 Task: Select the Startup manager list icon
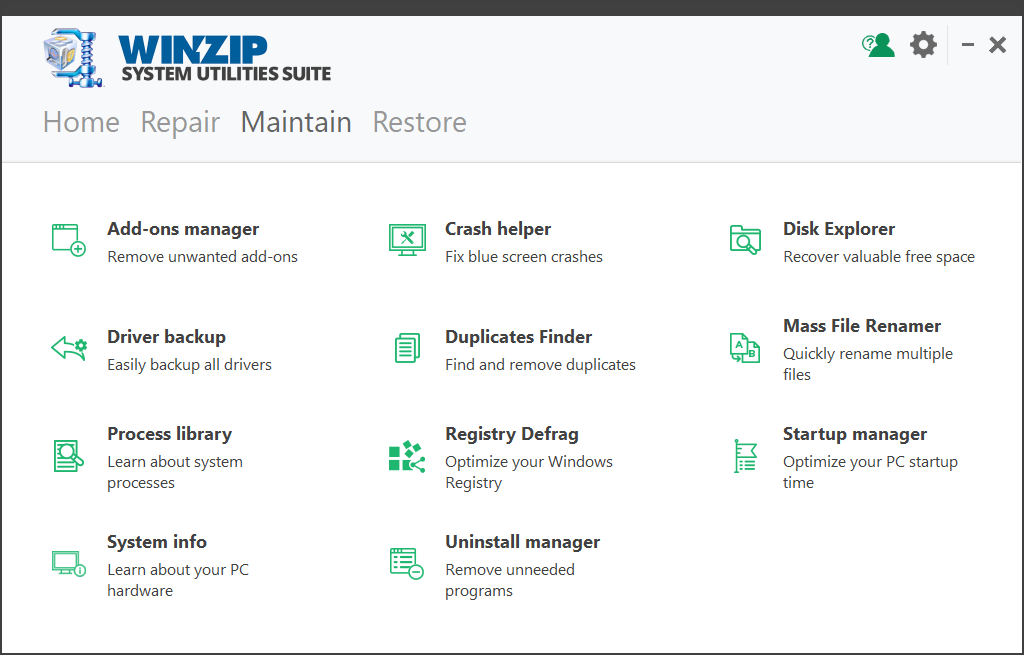point(744,455)
